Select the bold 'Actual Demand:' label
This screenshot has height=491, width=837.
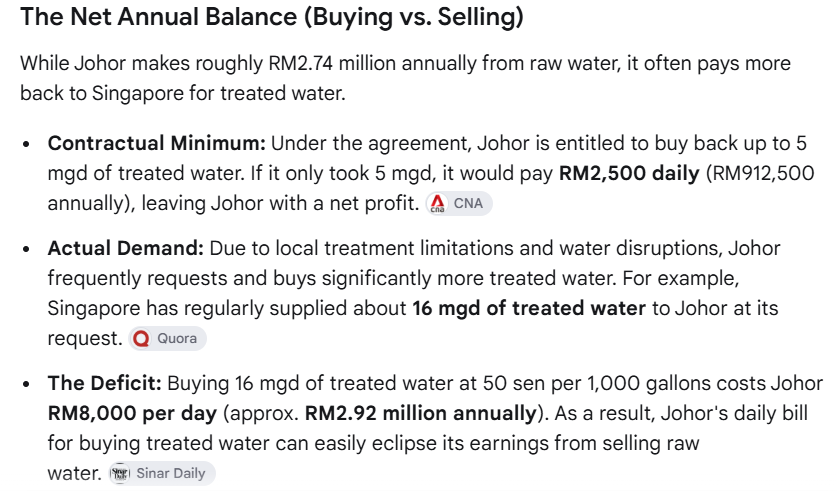pyautogui.click(x=125, y=248)
